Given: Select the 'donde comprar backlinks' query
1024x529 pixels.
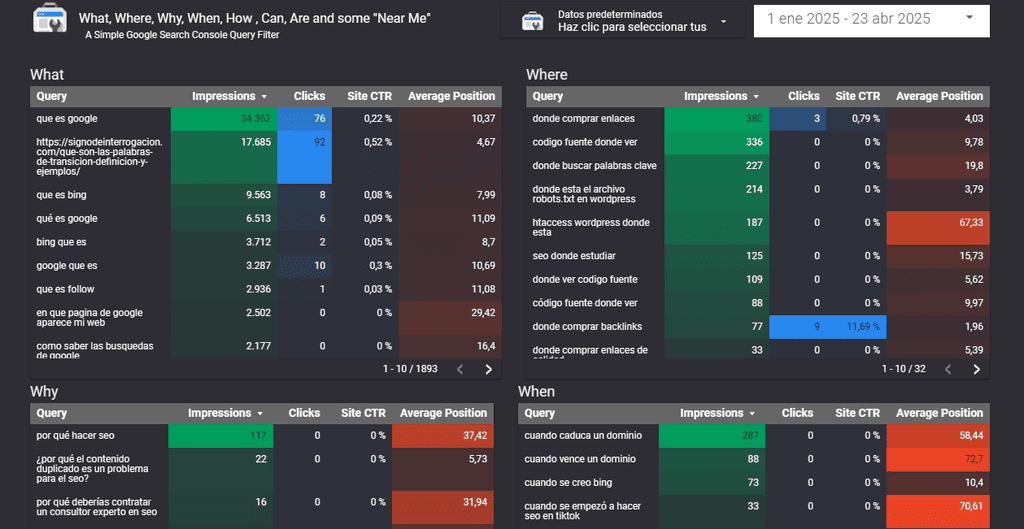Looking at the screenshot, I should click(x=587, y=327).
